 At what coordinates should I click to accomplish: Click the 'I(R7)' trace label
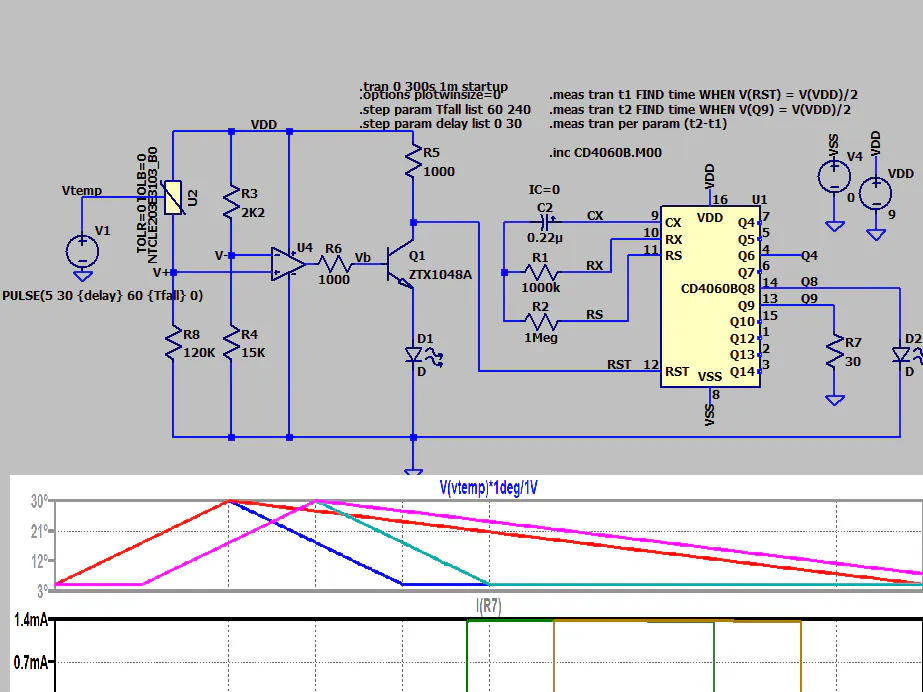click(489, 606)
